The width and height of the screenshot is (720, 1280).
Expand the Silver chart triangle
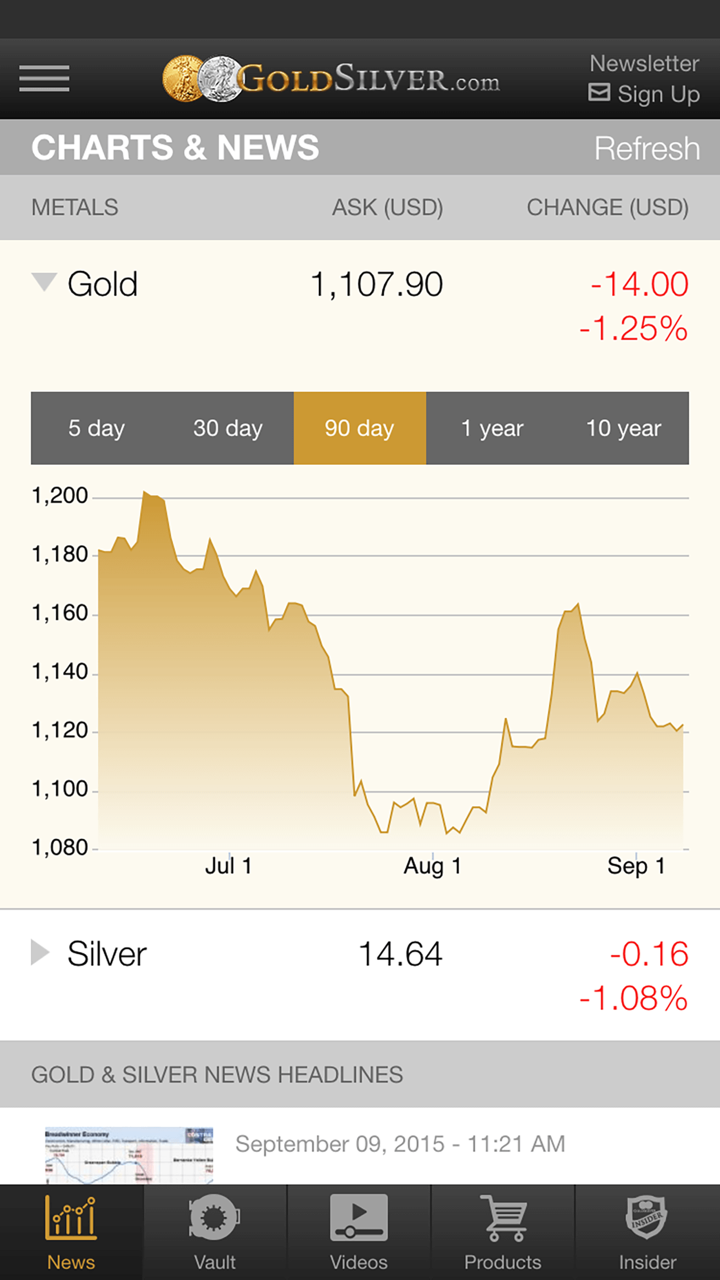(x=40, y=953)
